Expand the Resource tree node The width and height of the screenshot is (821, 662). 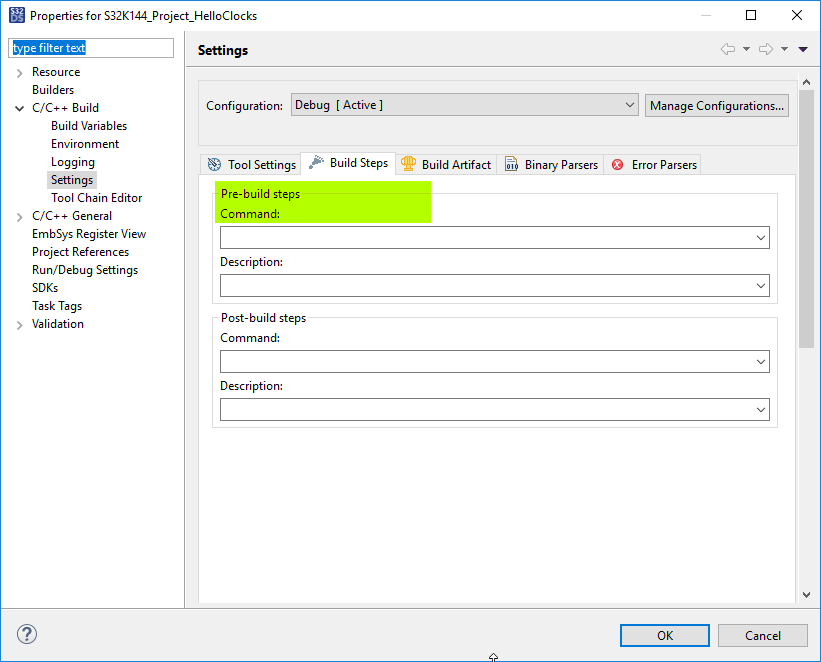click(20, 72)
